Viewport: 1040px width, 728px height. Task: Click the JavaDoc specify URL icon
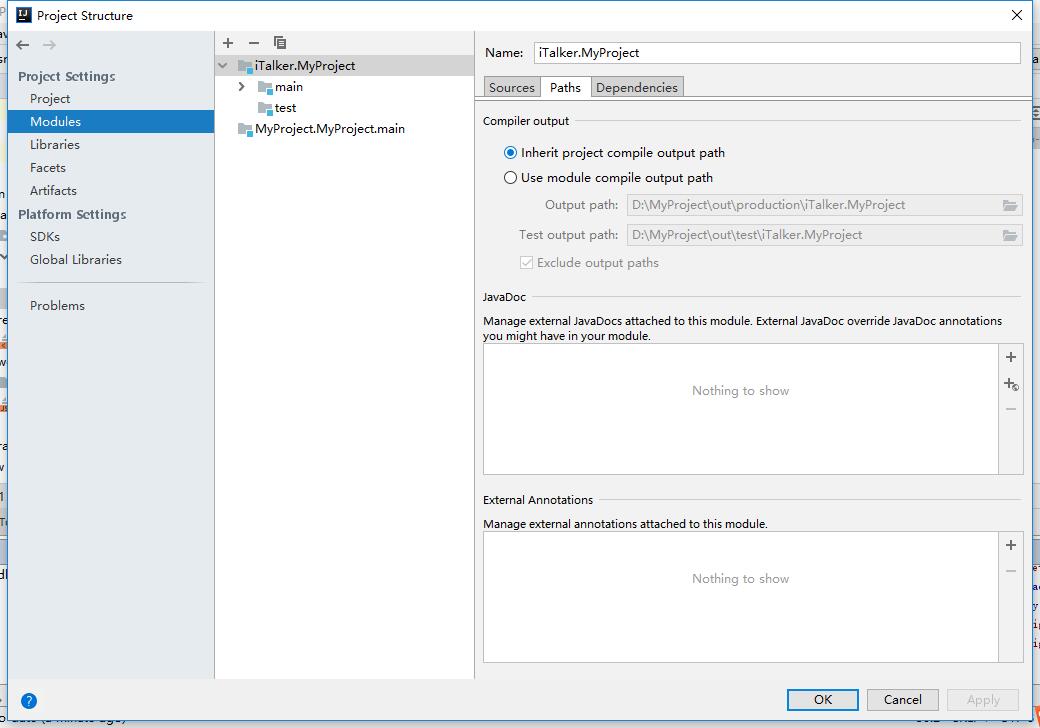[x=1011, y=384]
